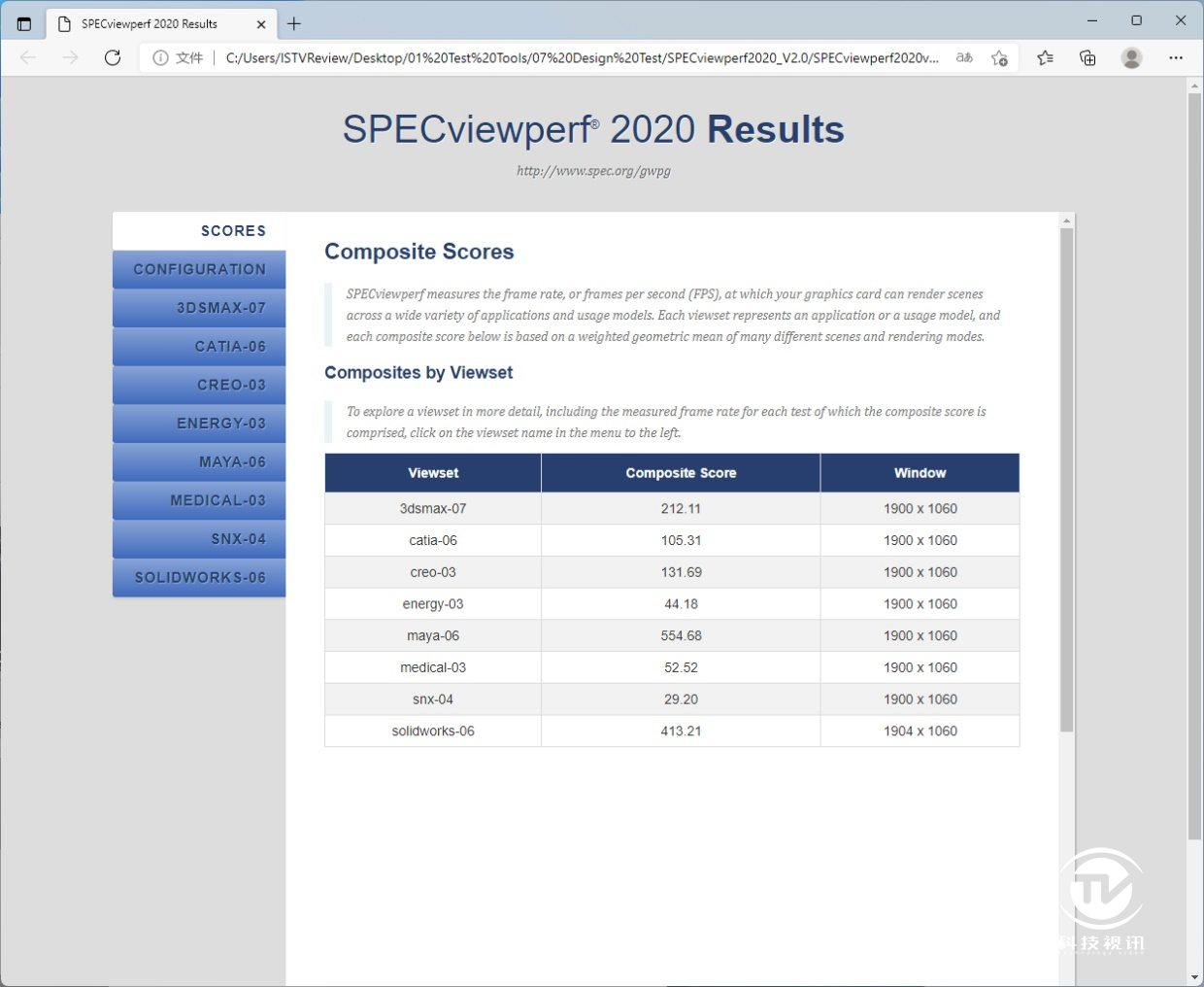
Task: Open browser Settings and more menu
Action: point(1176,58)
